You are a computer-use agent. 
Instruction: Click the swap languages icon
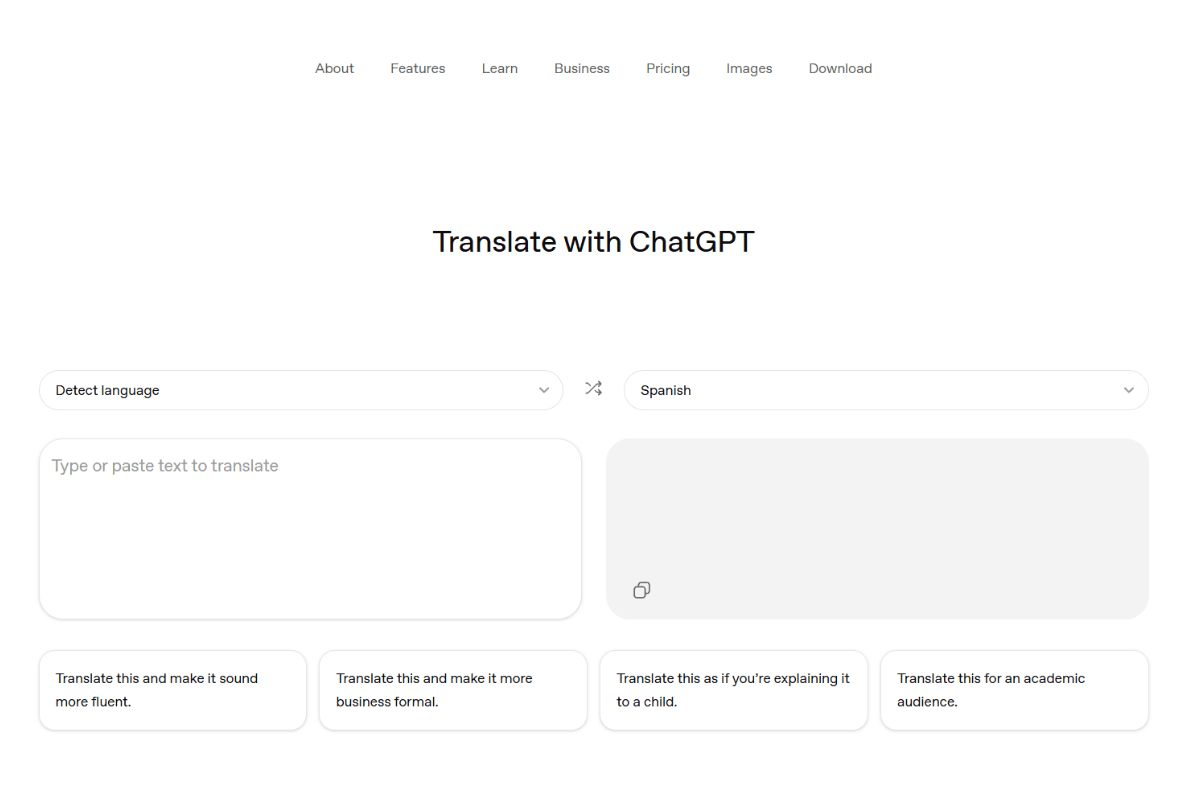(x=593, y=389)
